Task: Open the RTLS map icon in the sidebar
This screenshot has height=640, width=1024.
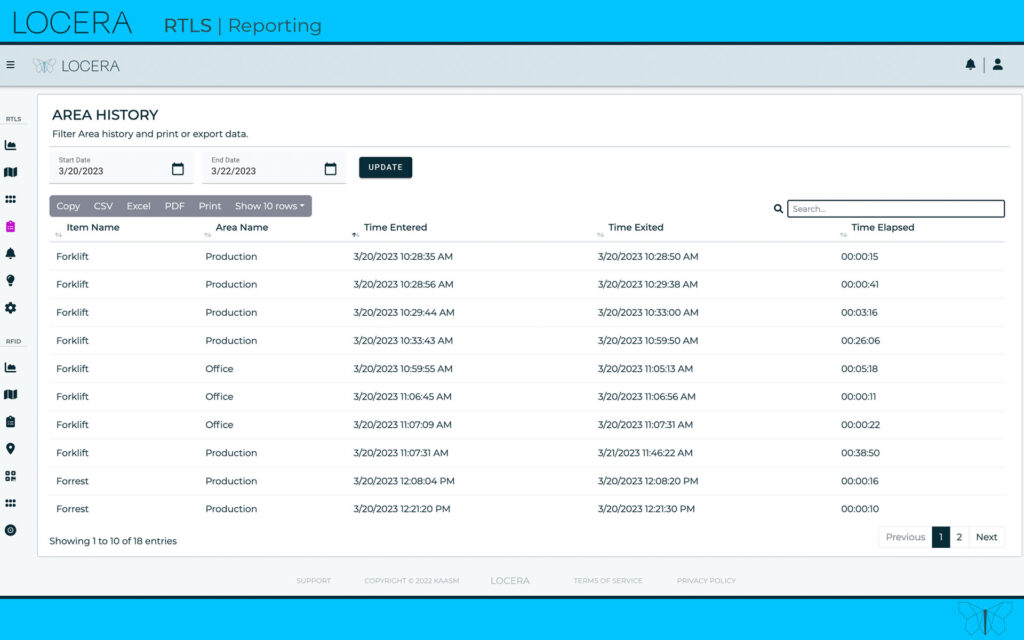Action: pyautogui.click(x=13, y=171)
